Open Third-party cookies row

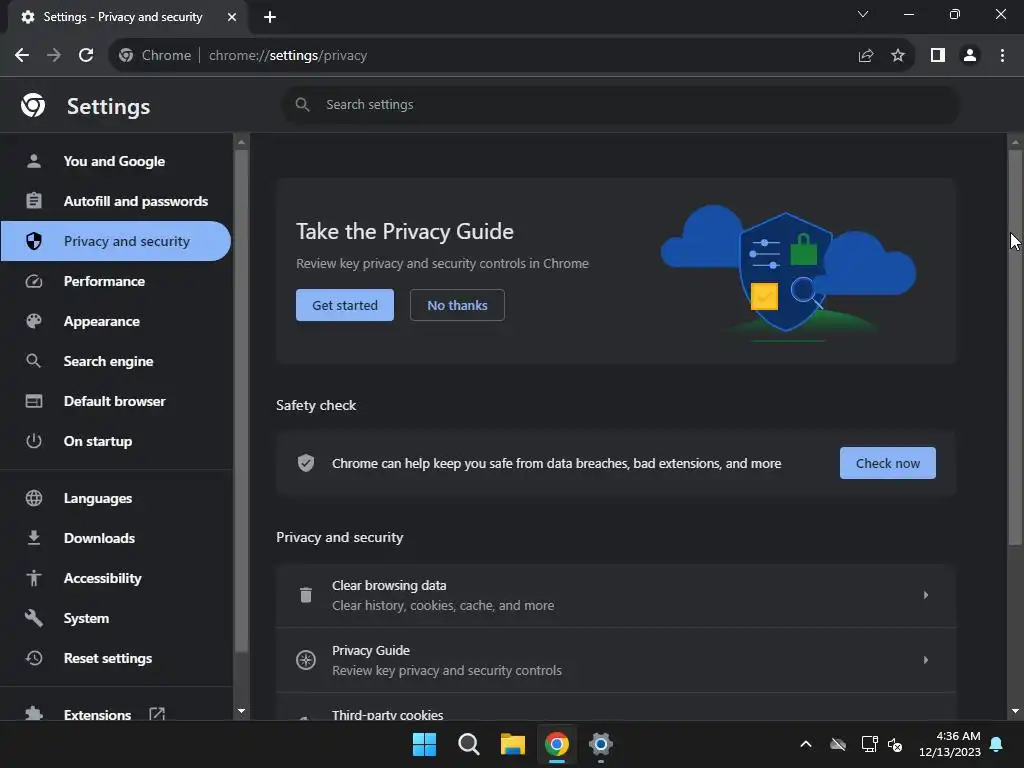pos(616,707)
